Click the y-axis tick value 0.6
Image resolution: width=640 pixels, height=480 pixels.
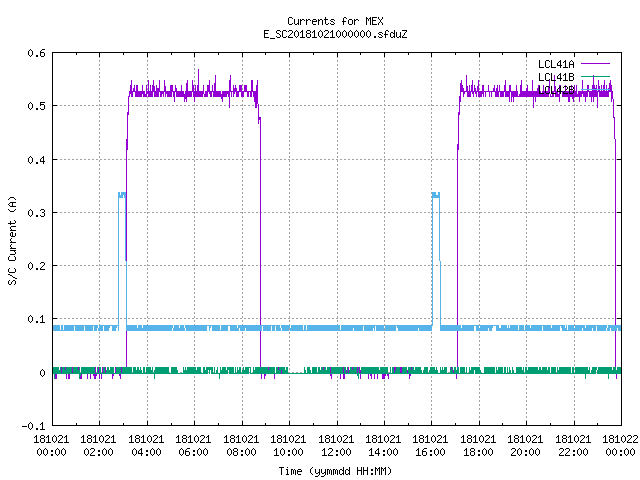click(36, 53)
